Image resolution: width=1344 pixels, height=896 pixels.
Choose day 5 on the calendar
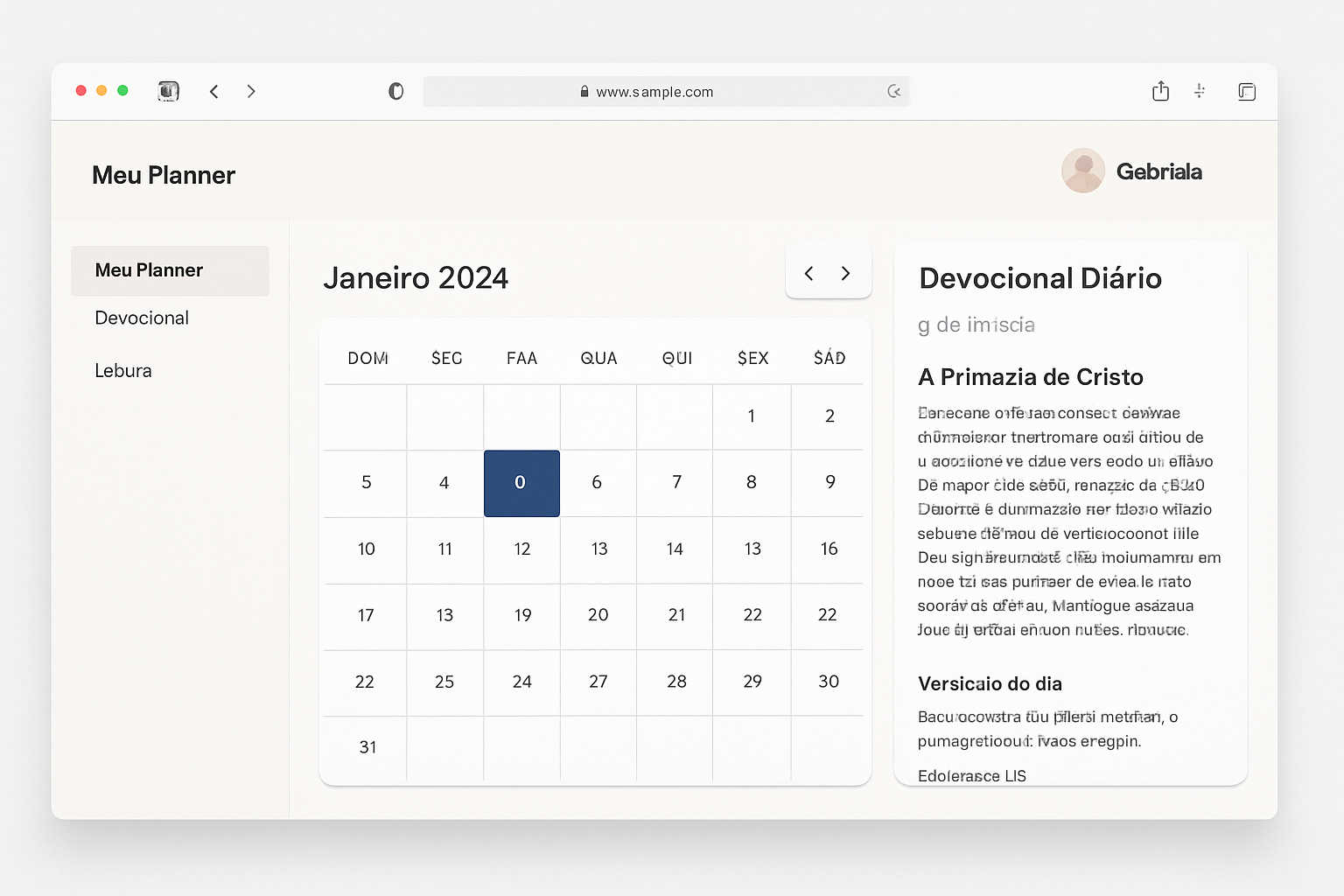[x=366, y=483]
